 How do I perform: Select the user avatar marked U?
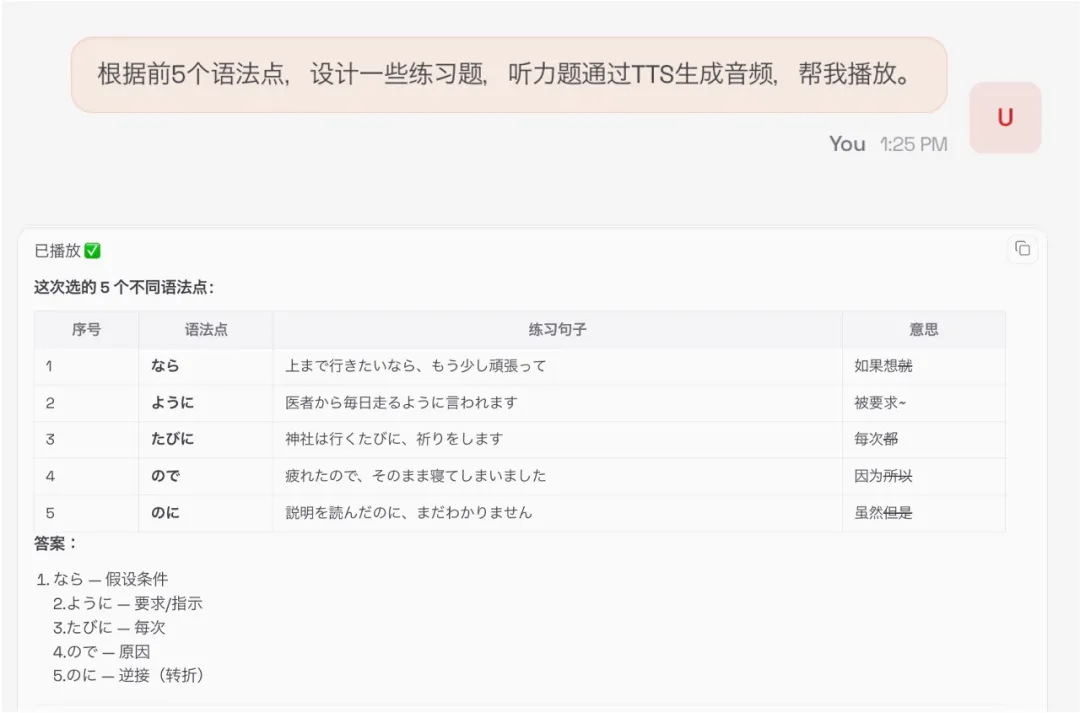pos(1005,117)
